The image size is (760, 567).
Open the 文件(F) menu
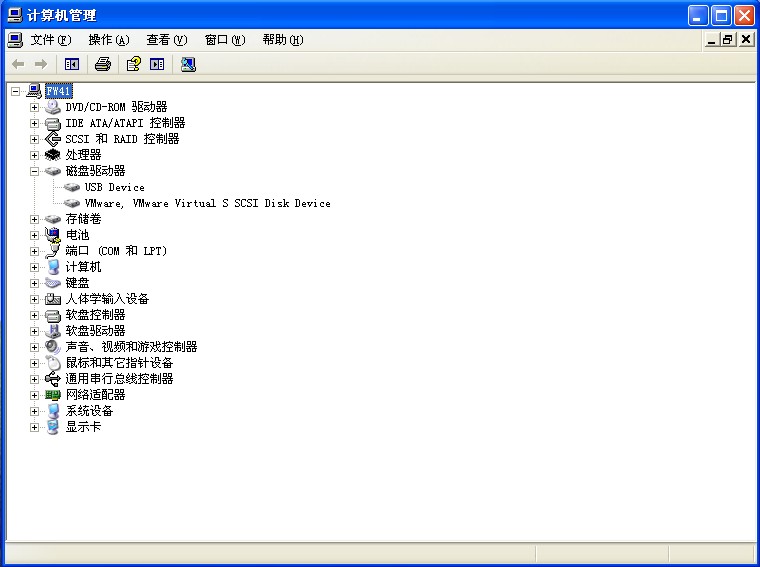(x=51, y=40)
